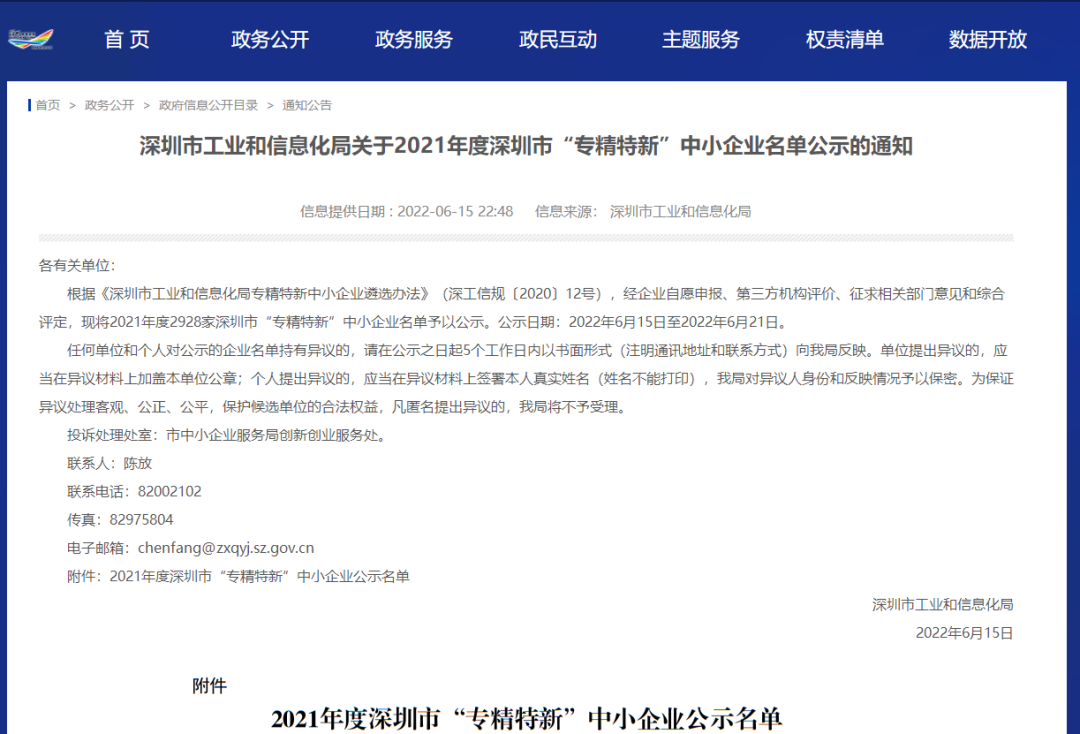
Task: Click the 信息来源 text 深圳市工业和信息化局
Action: (x=680, y=211)
